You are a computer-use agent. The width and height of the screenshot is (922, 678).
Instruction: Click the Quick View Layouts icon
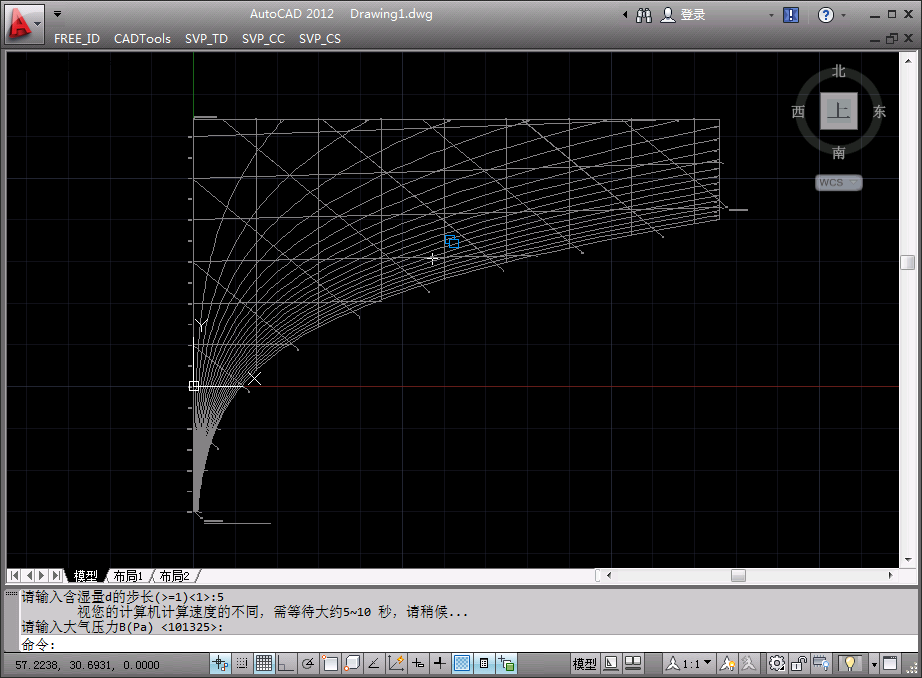pyautogui.click(x=609, y=664)
